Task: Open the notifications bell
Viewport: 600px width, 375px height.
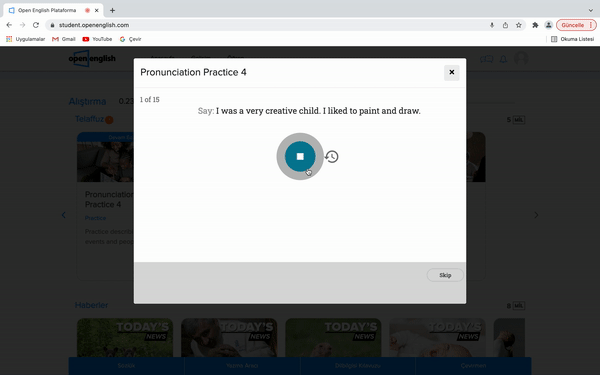Action: pyautogui.click(x=504, y=59)
